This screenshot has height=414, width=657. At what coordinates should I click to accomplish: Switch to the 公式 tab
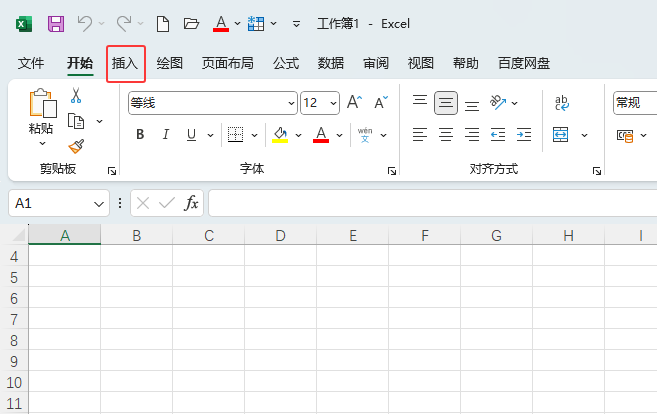coord(286,63)
